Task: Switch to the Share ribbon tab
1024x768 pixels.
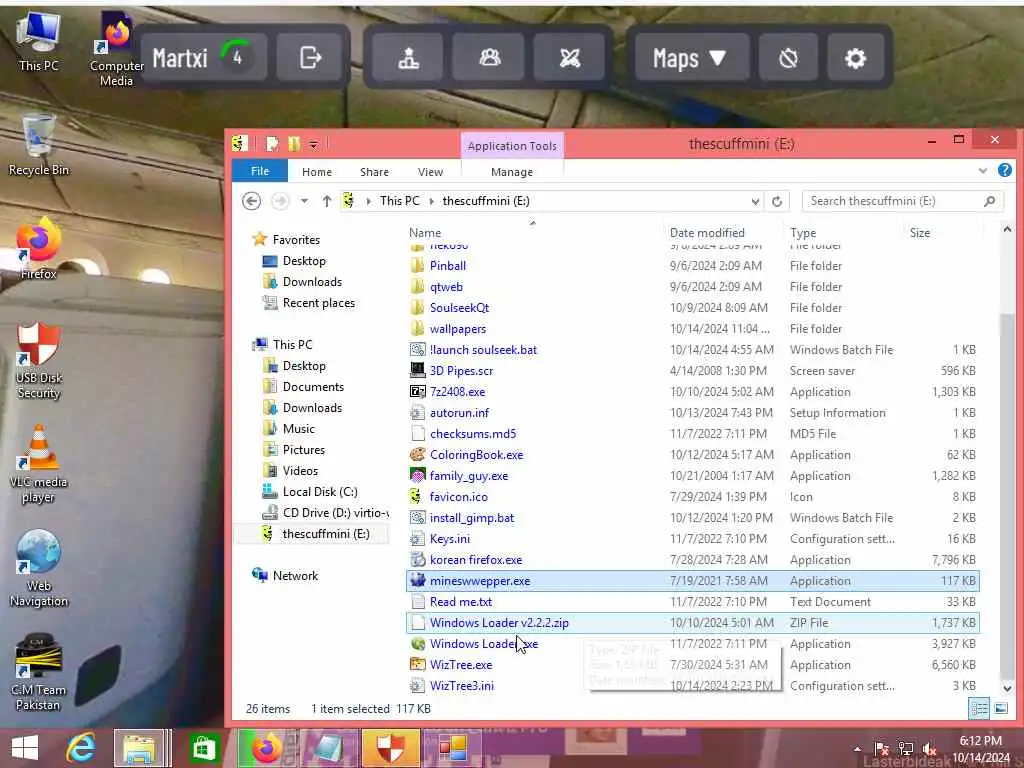Action: coord(374,172)
